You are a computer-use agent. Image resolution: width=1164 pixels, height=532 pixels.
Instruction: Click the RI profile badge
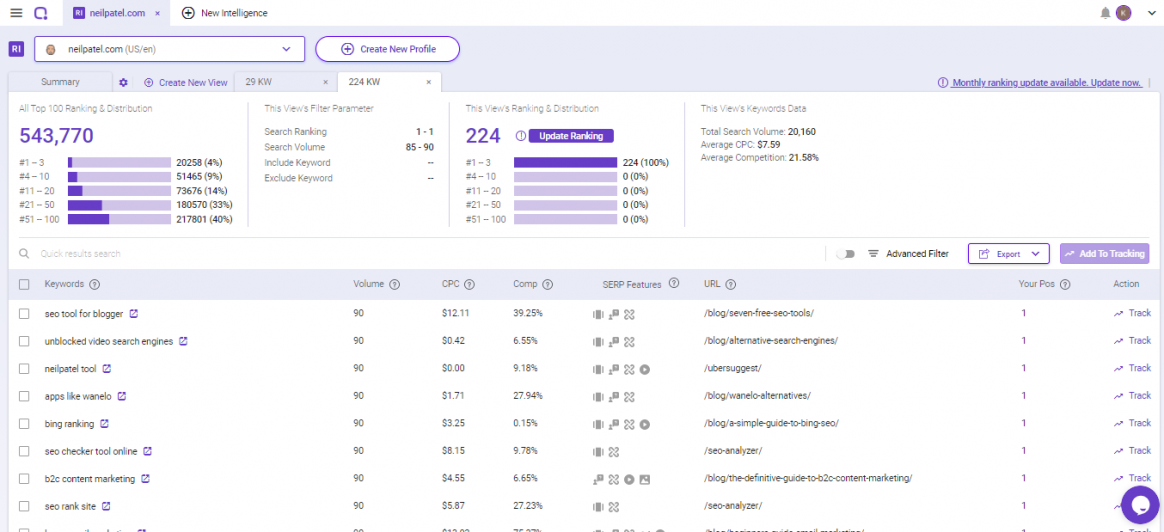coord(16,49)
